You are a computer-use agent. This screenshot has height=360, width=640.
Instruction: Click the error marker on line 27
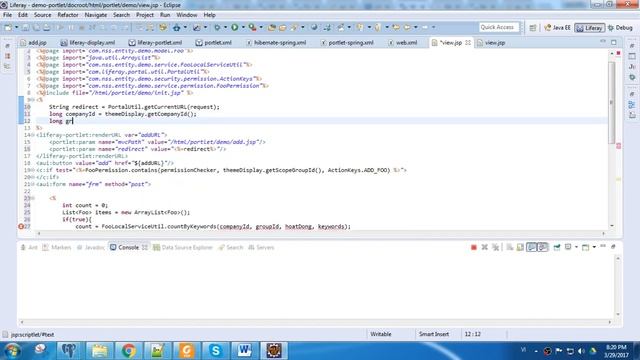coord(21,226)
